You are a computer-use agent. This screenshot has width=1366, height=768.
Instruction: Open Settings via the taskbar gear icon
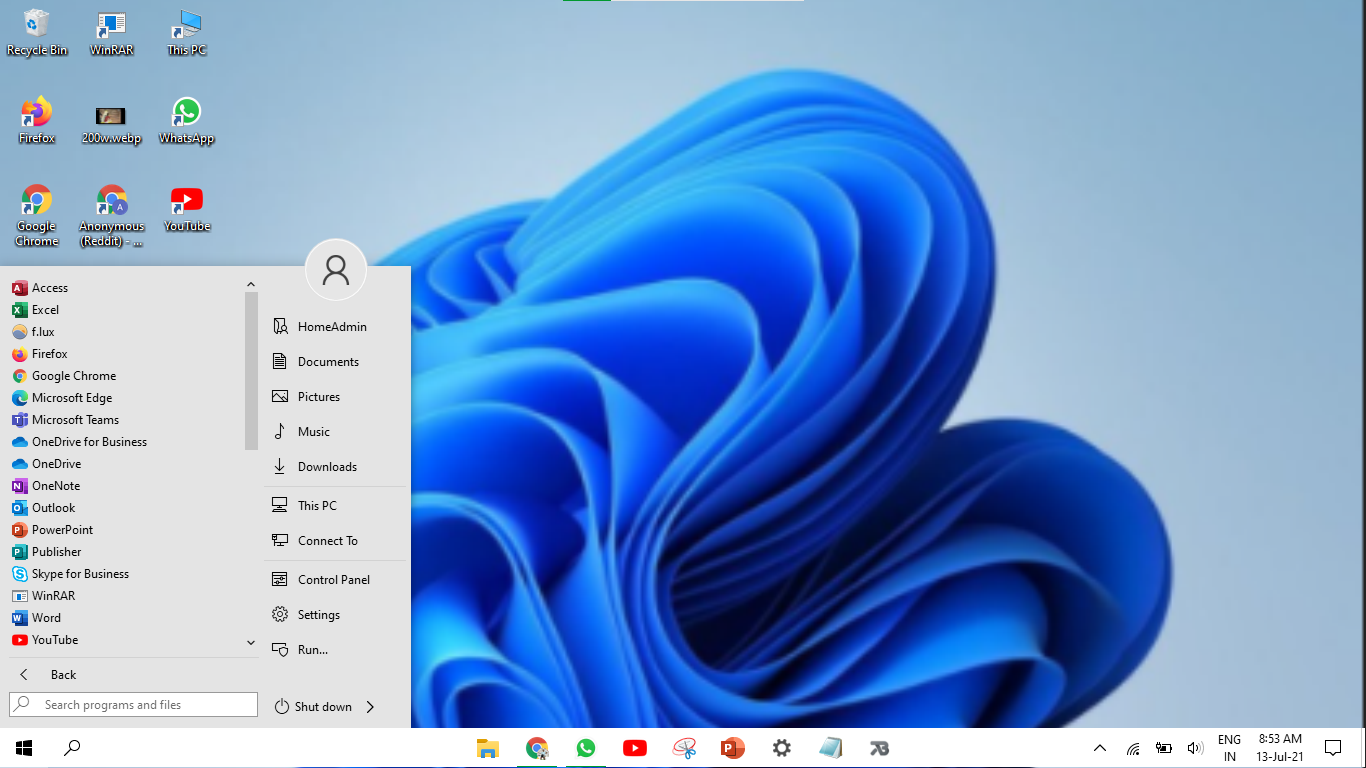point(781,747)
